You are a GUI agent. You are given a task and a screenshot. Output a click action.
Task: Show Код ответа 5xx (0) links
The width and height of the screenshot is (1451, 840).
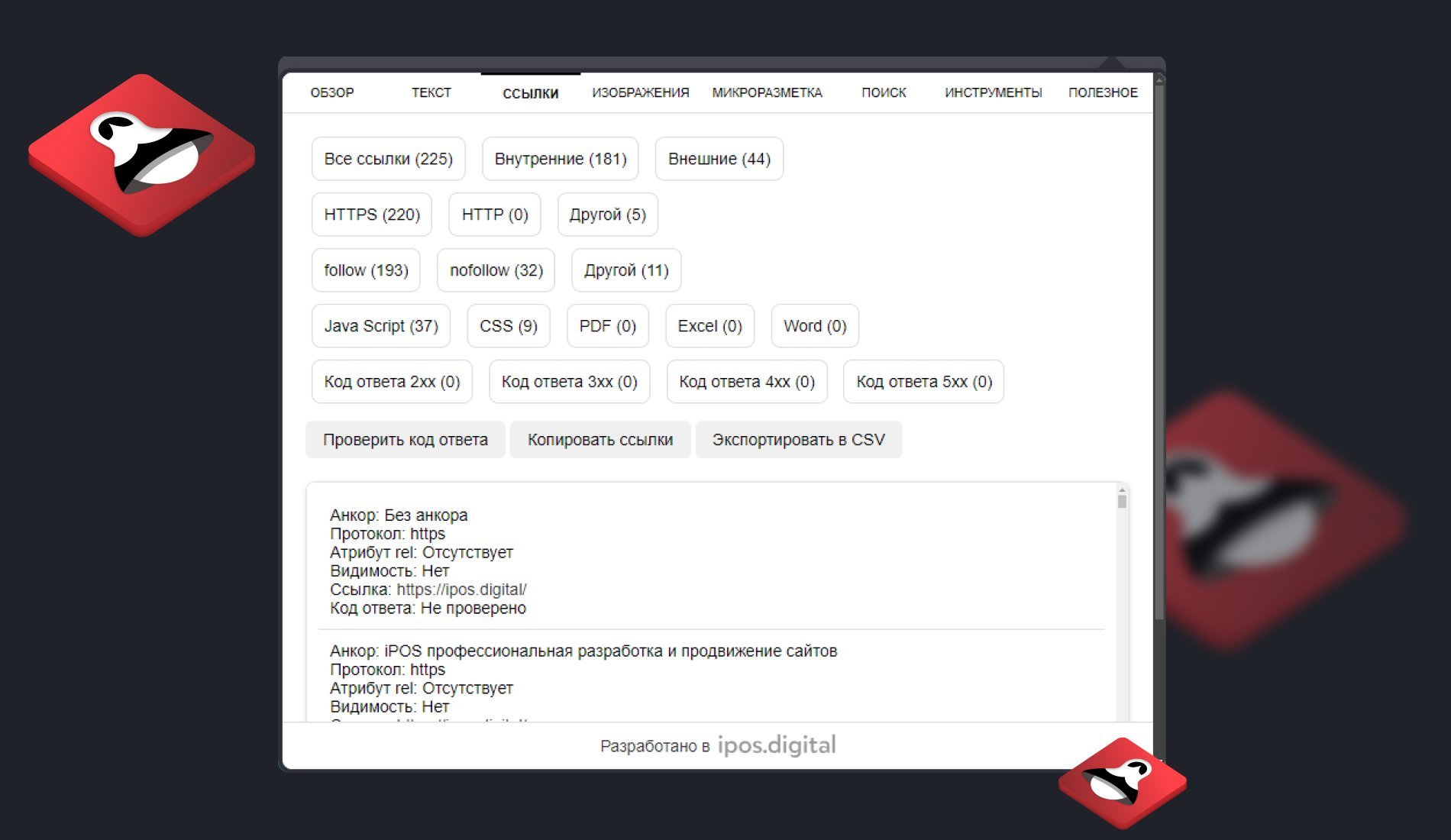point(924,382)
